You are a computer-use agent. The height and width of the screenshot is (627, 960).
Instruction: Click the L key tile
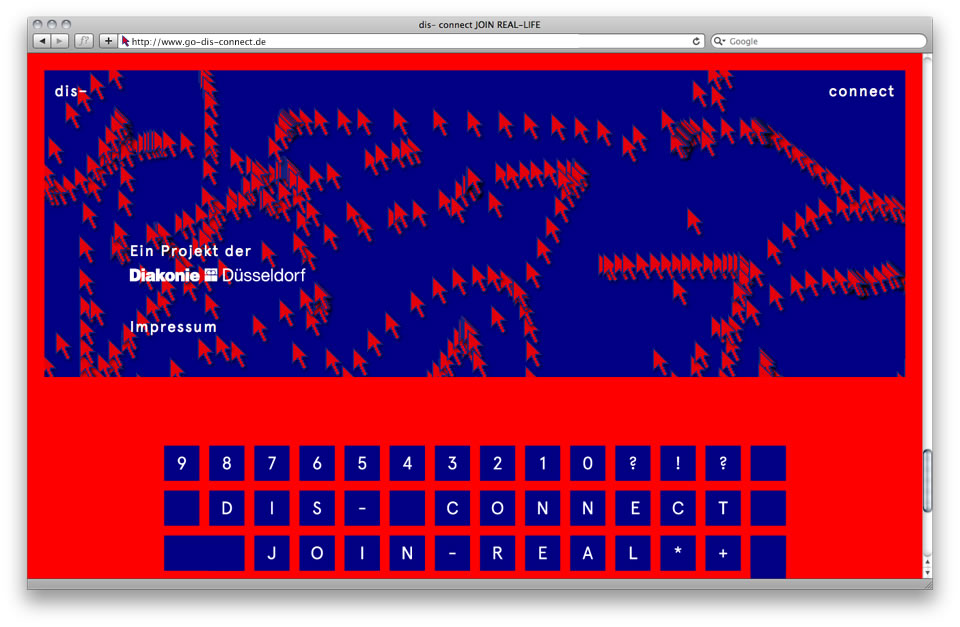point(633,554)
